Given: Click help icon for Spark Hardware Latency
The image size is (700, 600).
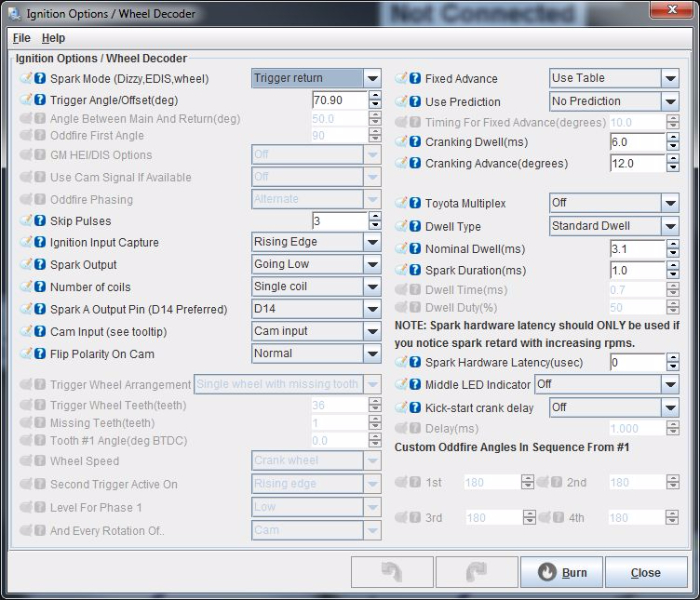Looking at the screenshot, I should 415,362.
